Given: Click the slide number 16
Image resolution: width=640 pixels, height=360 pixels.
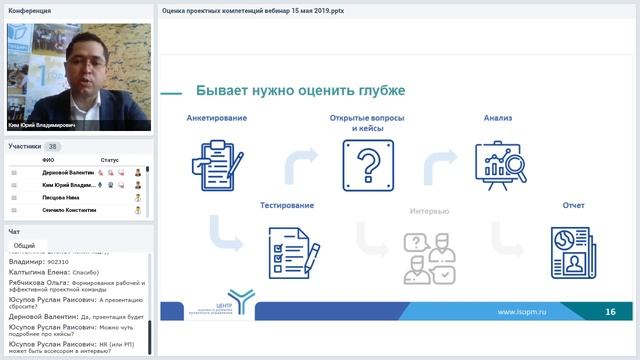Looking at the screenshot, I should pos(610,312).
